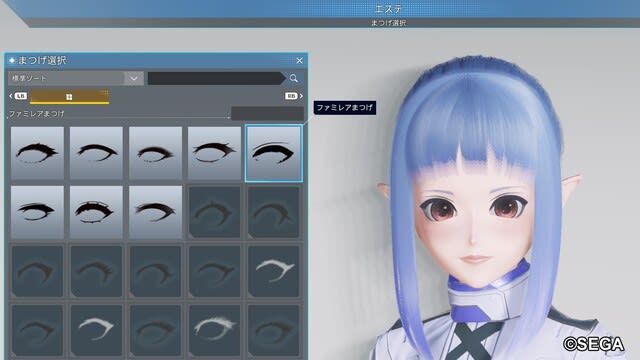
Task: Pick fourth dark eyelash tile in third row
Action: pyautogui.click(x=214, y=271)
